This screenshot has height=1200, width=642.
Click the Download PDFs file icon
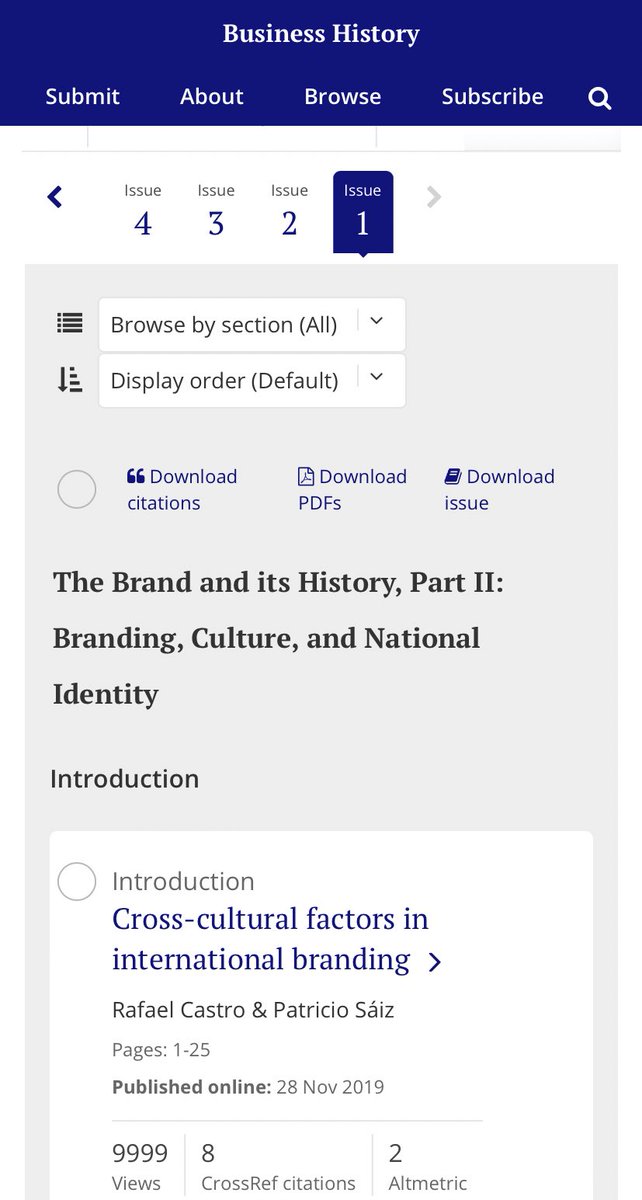(x=306, y=477)
